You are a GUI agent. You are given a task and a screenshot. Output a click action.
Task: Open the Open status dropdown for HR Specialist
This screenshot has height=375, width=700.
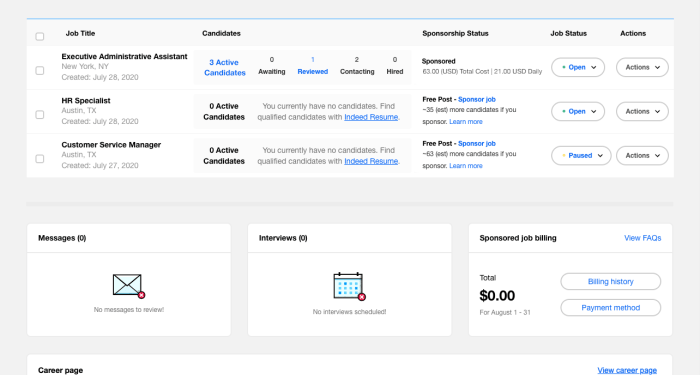point(578,112)
